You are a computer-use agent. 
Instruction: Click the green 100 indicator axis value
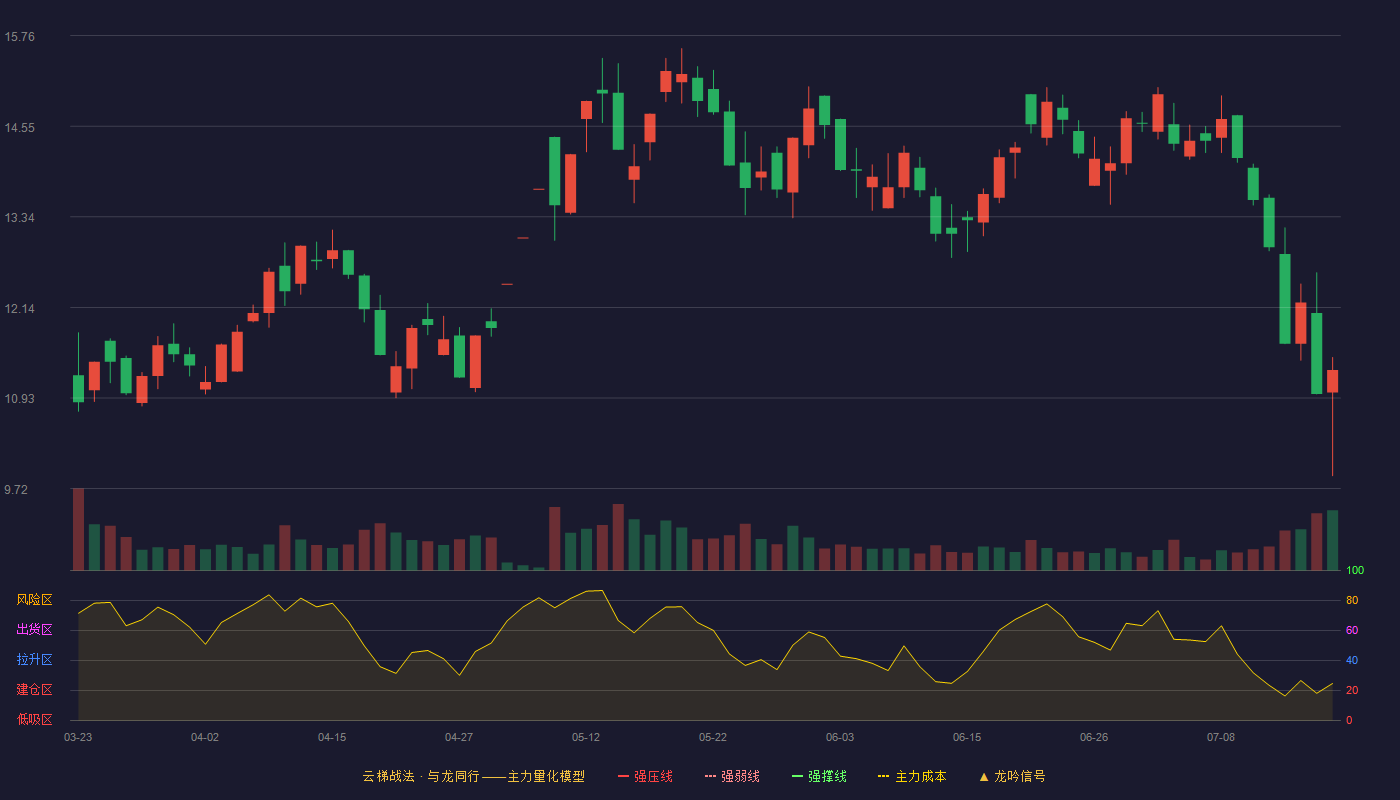coord(1355,570)
